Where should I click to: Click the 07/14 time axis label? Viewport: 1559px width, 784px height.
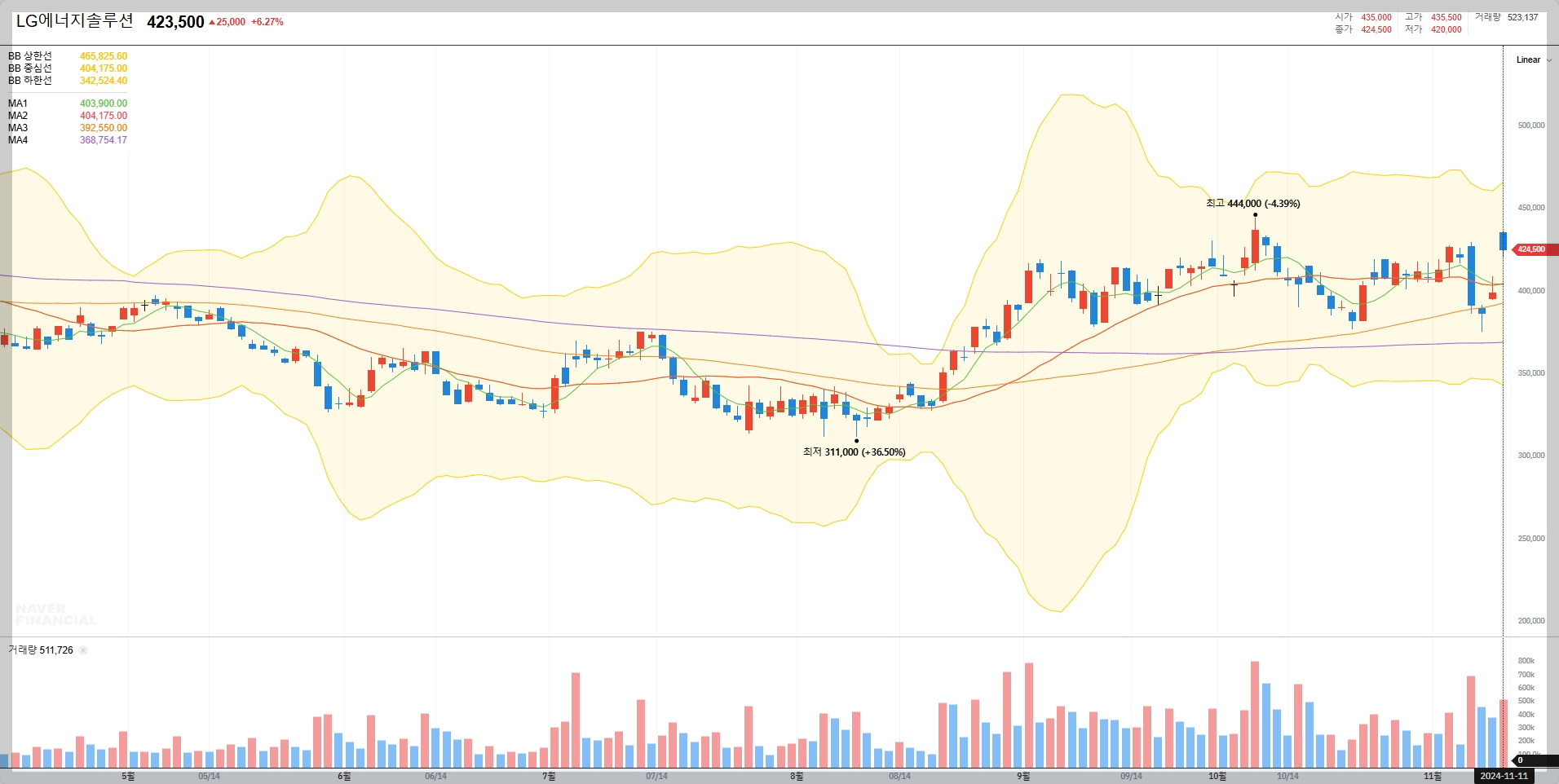[x=656, y=776]
